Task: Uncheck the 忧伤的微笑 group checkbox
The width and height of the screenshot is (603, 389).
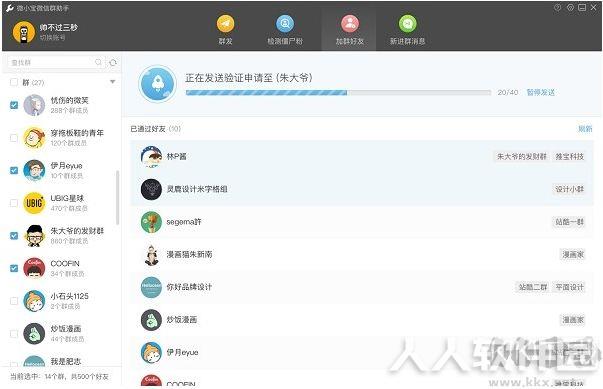Action: point(14,105)
